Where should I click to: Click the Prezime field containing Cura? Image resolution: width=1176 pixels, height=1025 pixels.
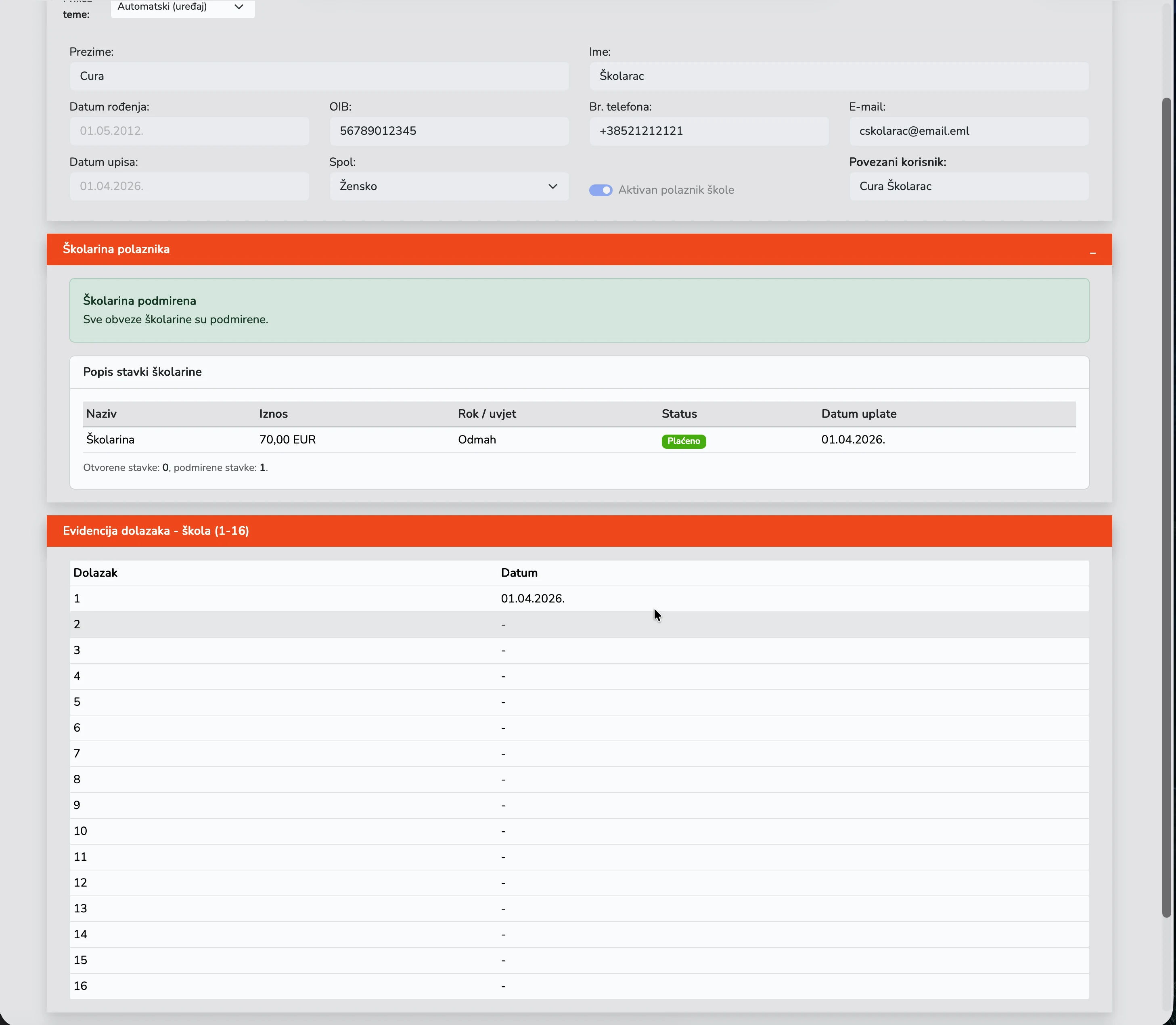click(319, 76)
